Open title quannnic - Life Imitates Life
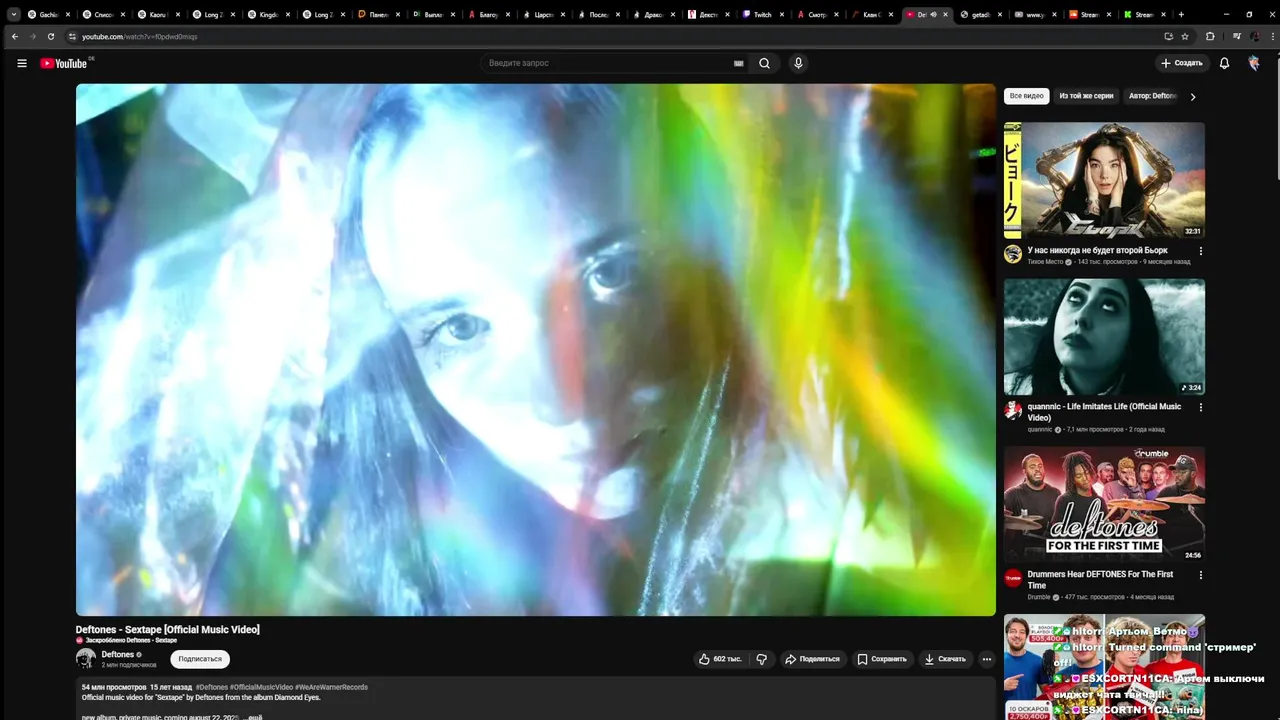The width and height of the screenshot is (1280, 720). tap(1104, 412)
